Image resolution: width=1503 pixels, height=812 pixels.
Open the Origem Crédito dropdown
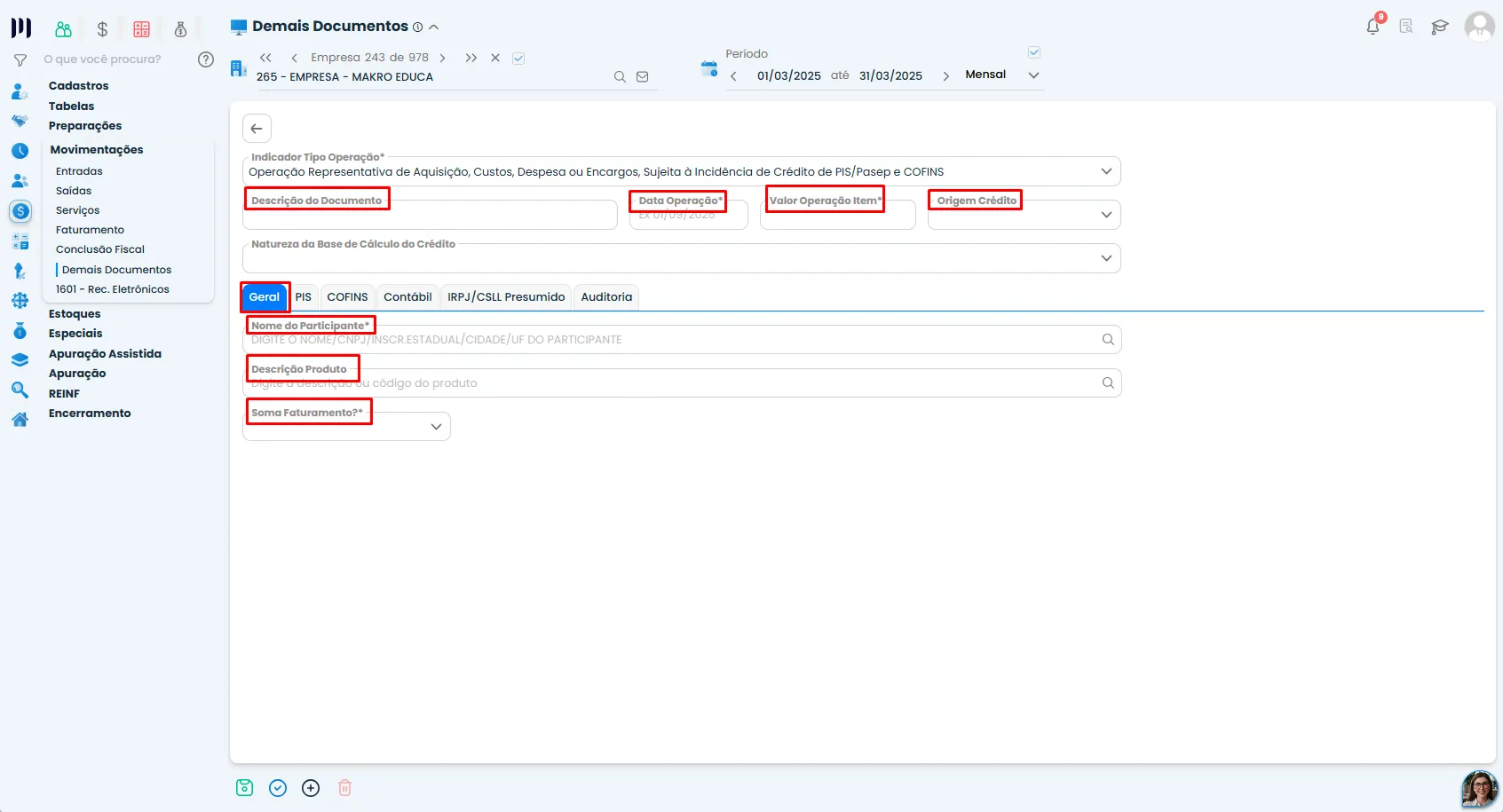1106,215
